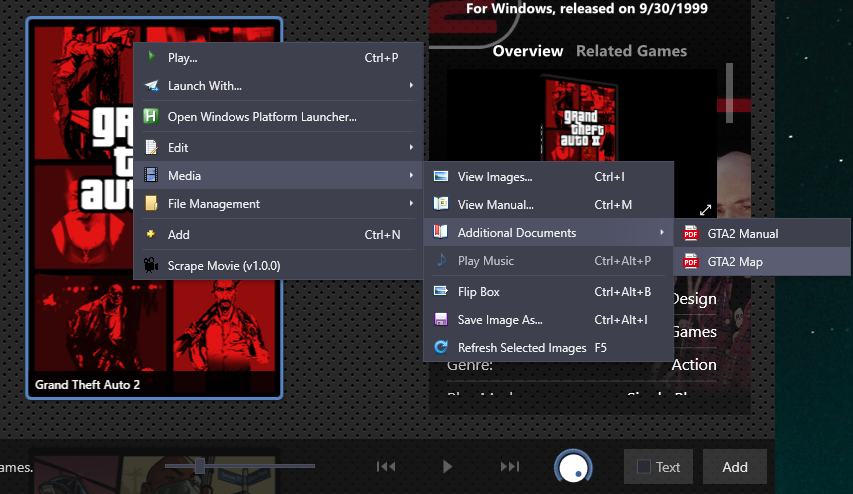
Task: Switch to the Related Games tab
Action: tap(631, 51)
